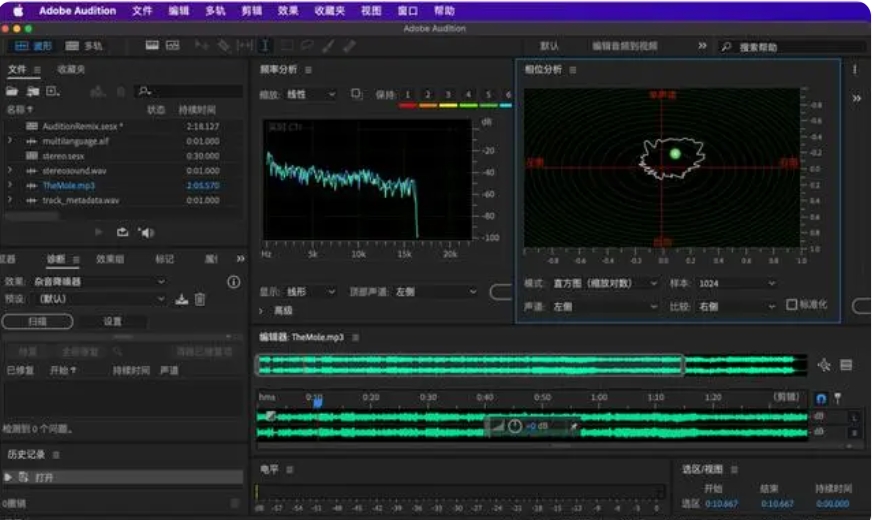Click the delete preset trash icon

tap(200, 300)
